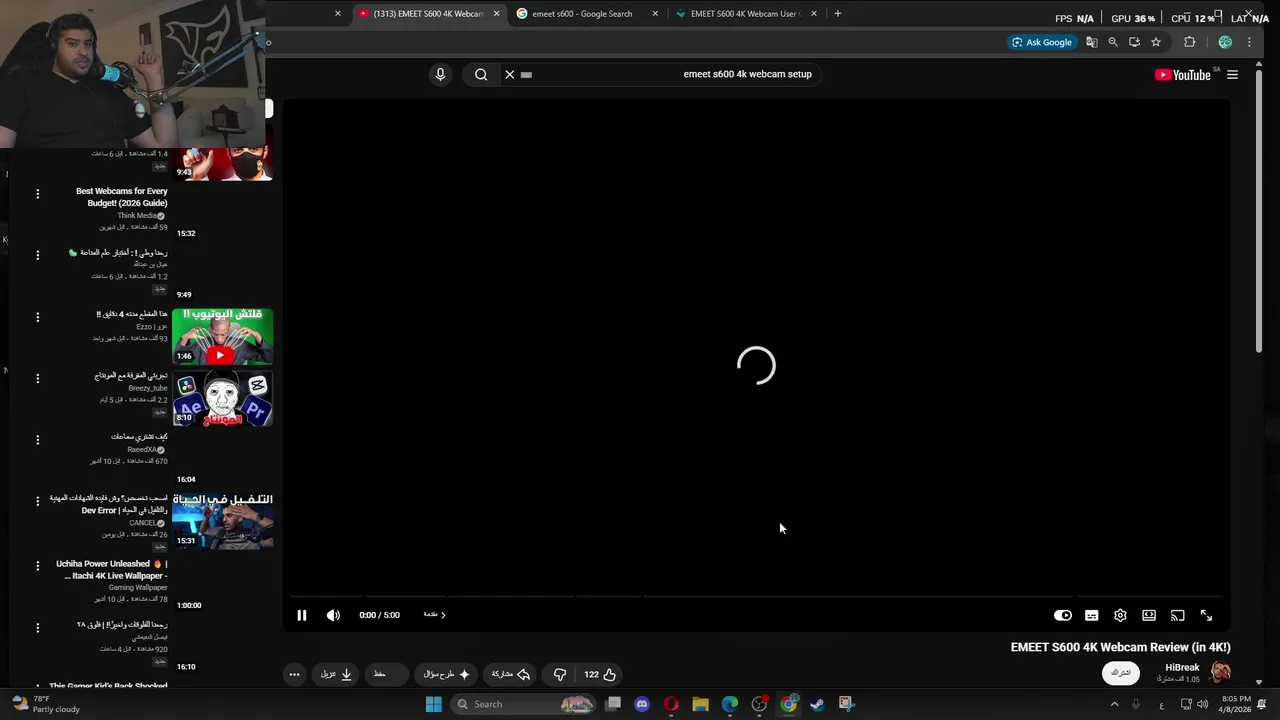
Task: Install app icon in address bar
Action: tap(1134, 42)
